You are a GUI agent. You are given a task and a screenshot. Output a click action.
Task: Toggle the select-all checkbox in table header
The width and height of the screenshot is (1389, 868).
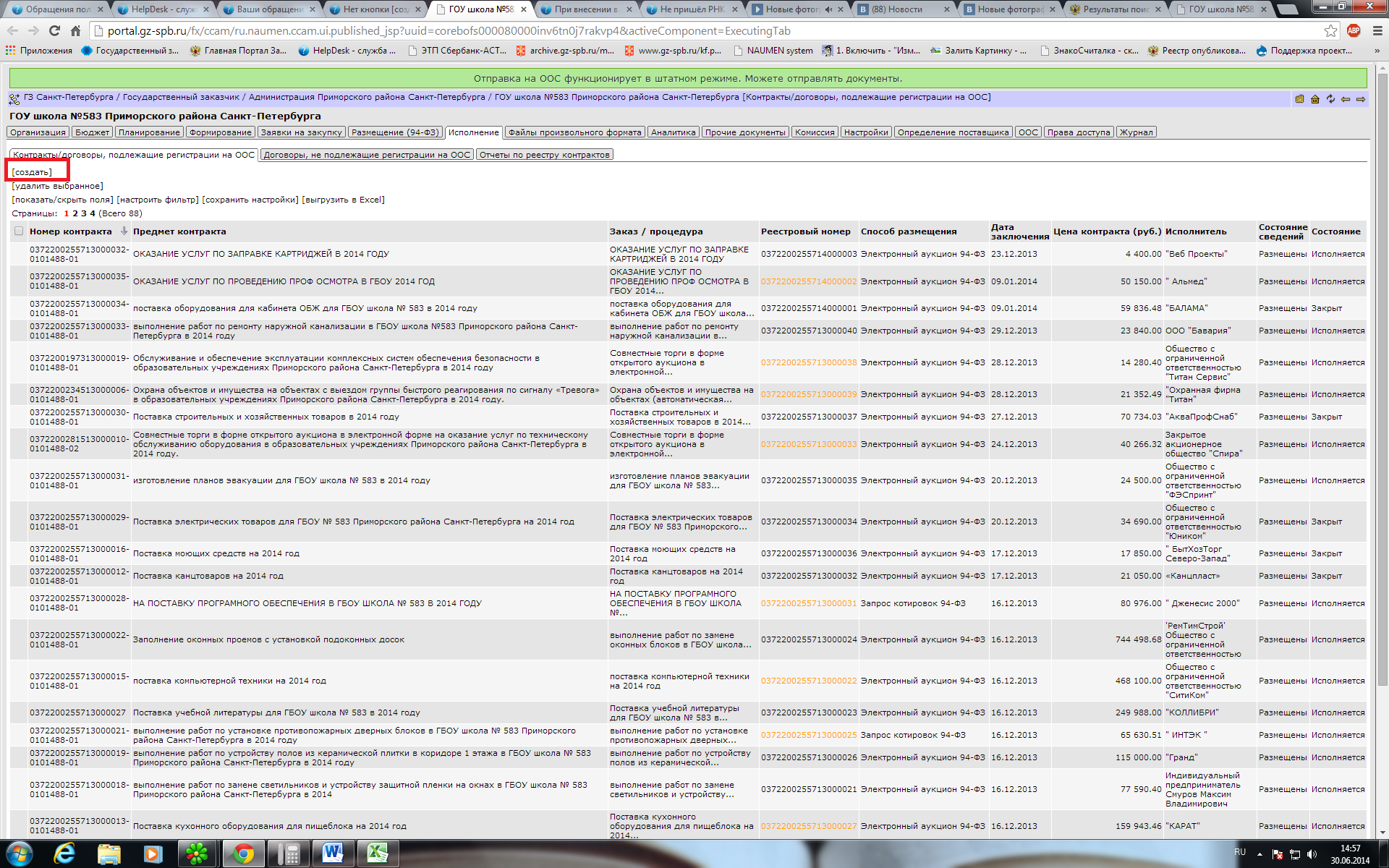click(19, 231)
